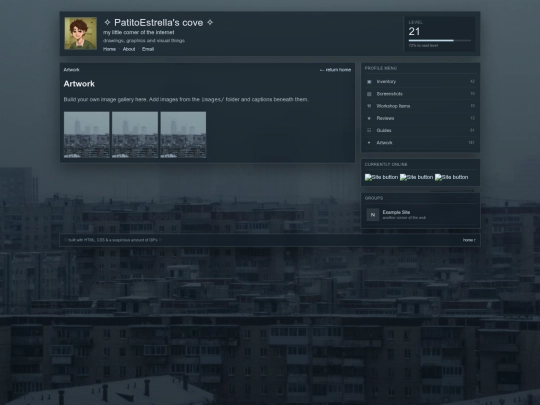This screenshot has height=405, width=540.
Task: Click the 'GROUPS' panel header
Action: [374, 198]
